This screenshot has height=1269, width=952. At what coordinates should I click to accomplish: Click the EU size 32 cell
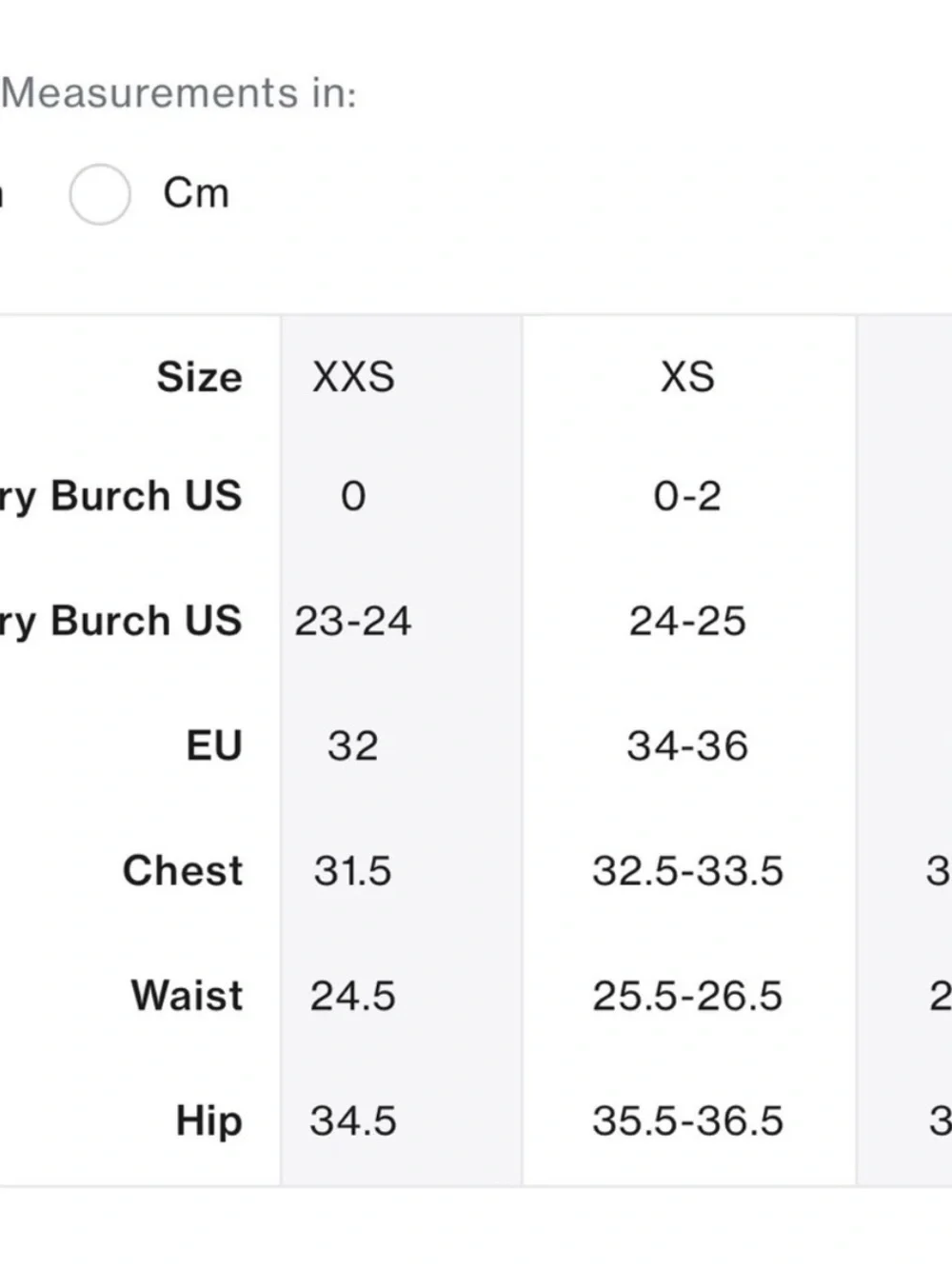pyautogui.click(x=353, y=745)
